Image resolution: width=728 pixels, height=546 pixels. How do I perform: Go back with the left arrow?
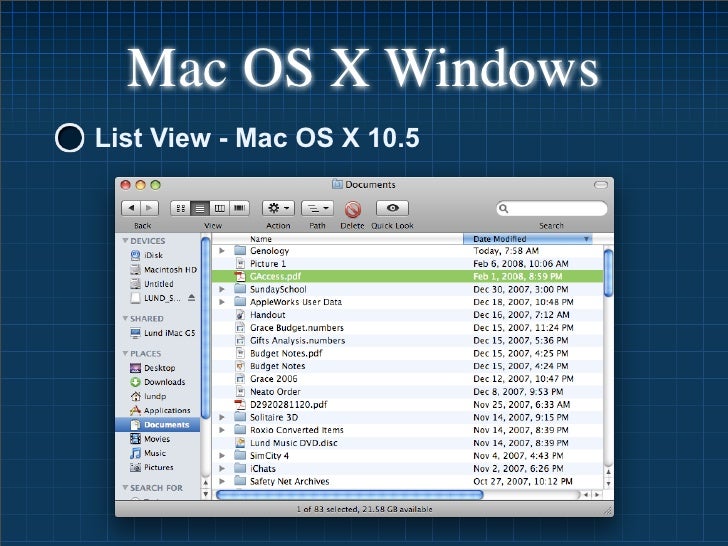131,208
